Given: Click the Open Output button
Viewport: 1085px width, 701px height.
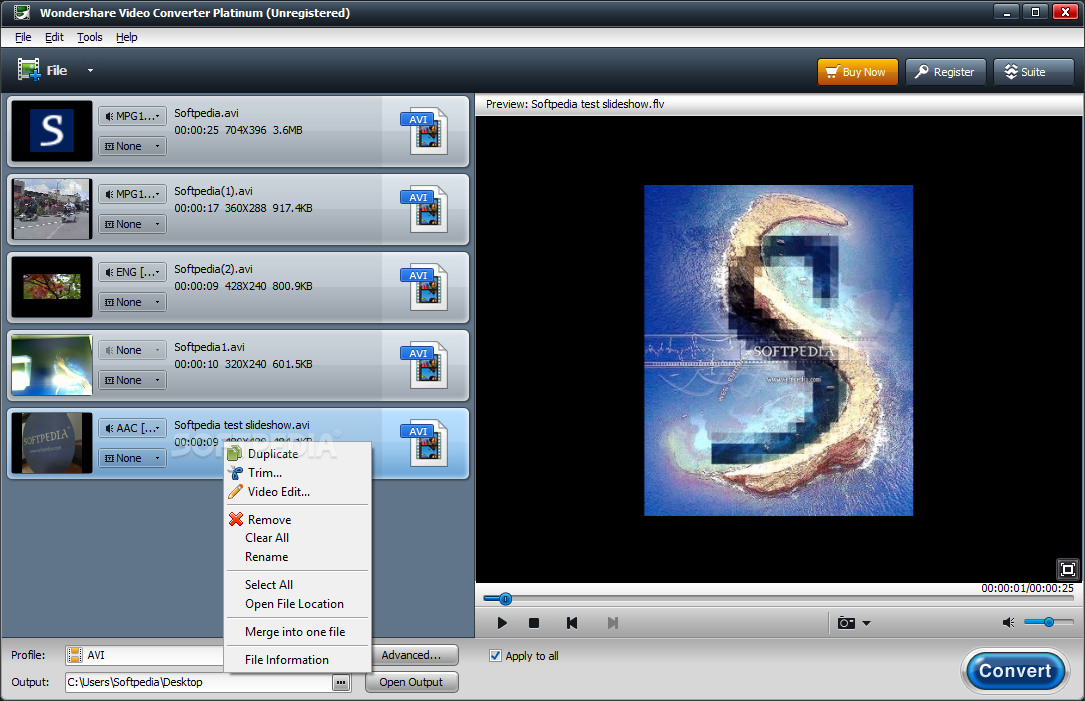Looking at the screenshot, I should (411, 682).
